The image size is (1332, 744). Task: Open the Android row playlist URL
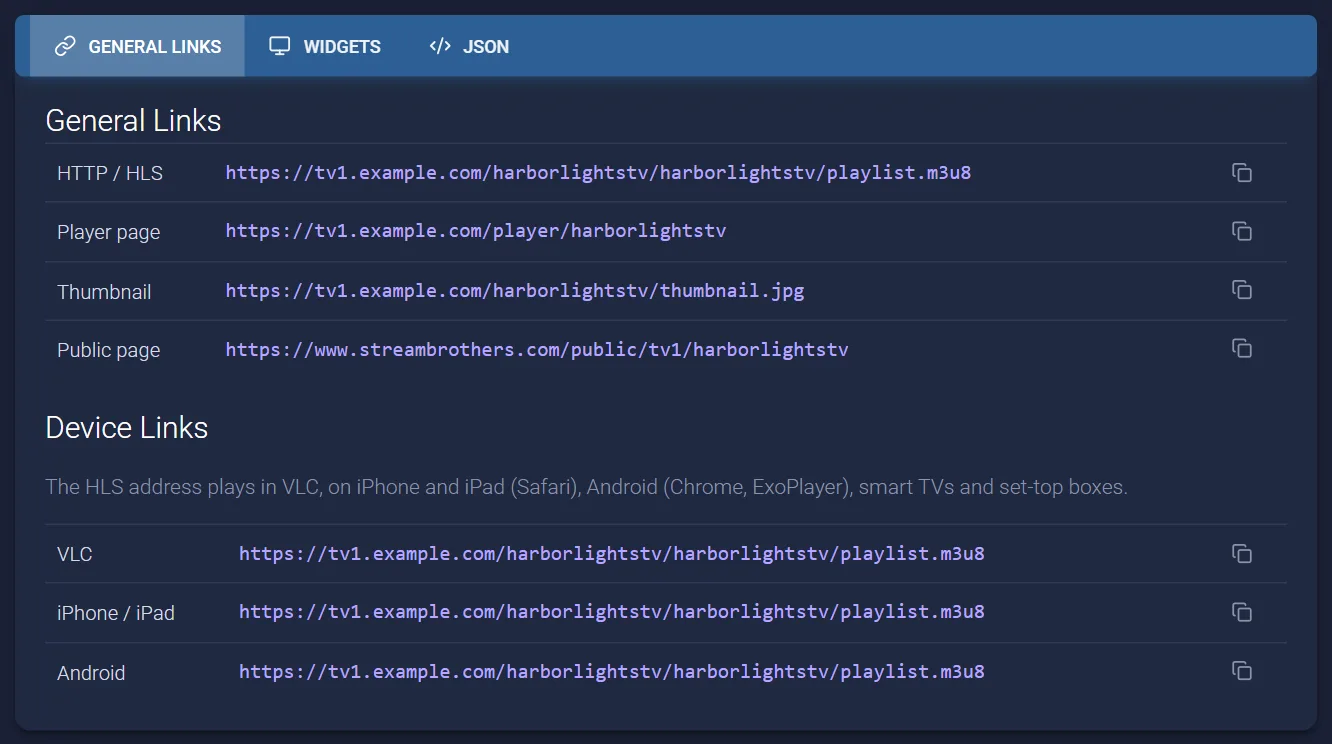click(612, 672)
